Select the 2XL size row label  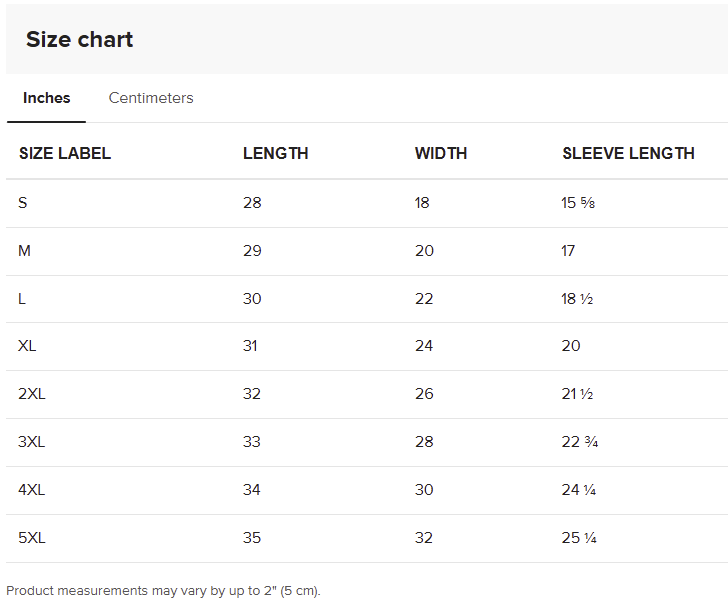[x=32, y=394]
